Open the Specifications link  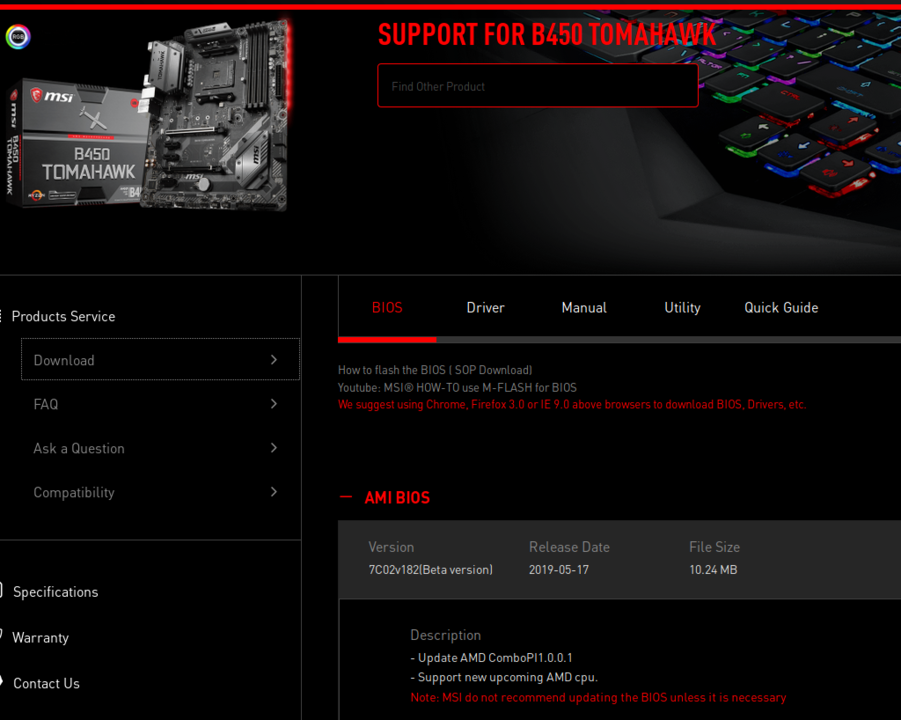coord(55,592)
